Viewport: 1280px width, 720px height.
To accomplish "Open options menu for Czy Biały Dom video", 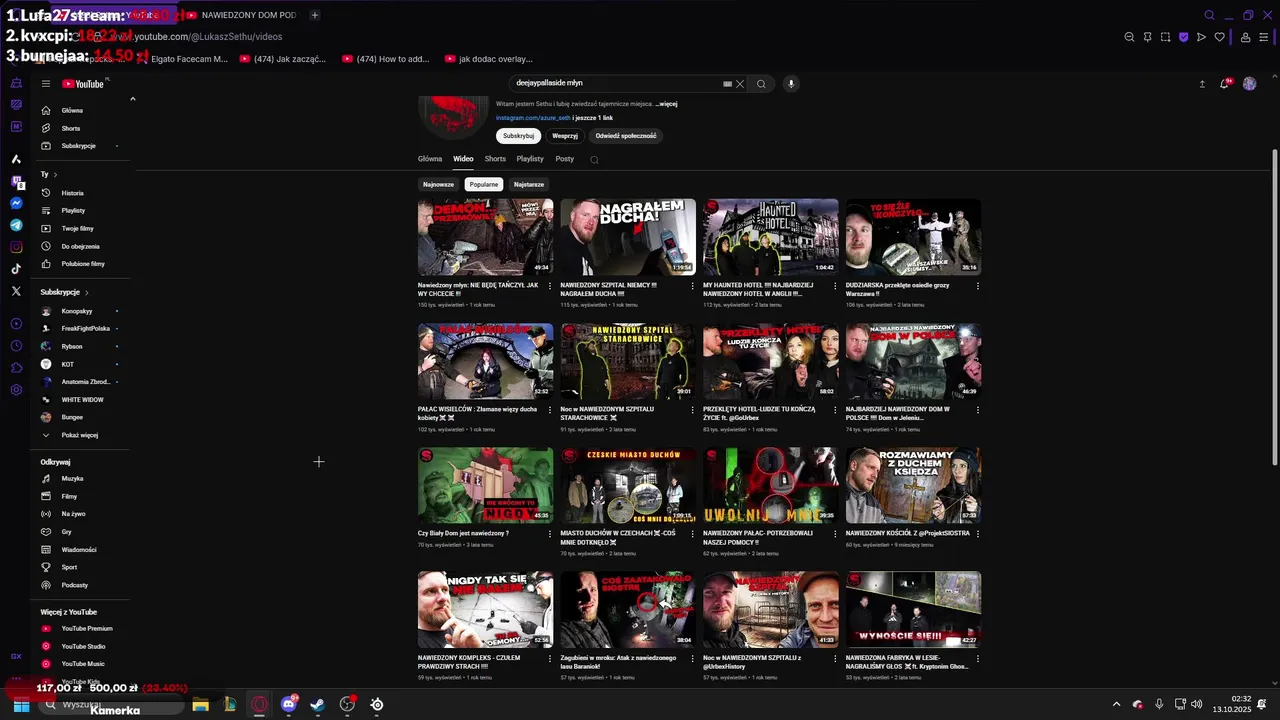I will pos(550,534).
